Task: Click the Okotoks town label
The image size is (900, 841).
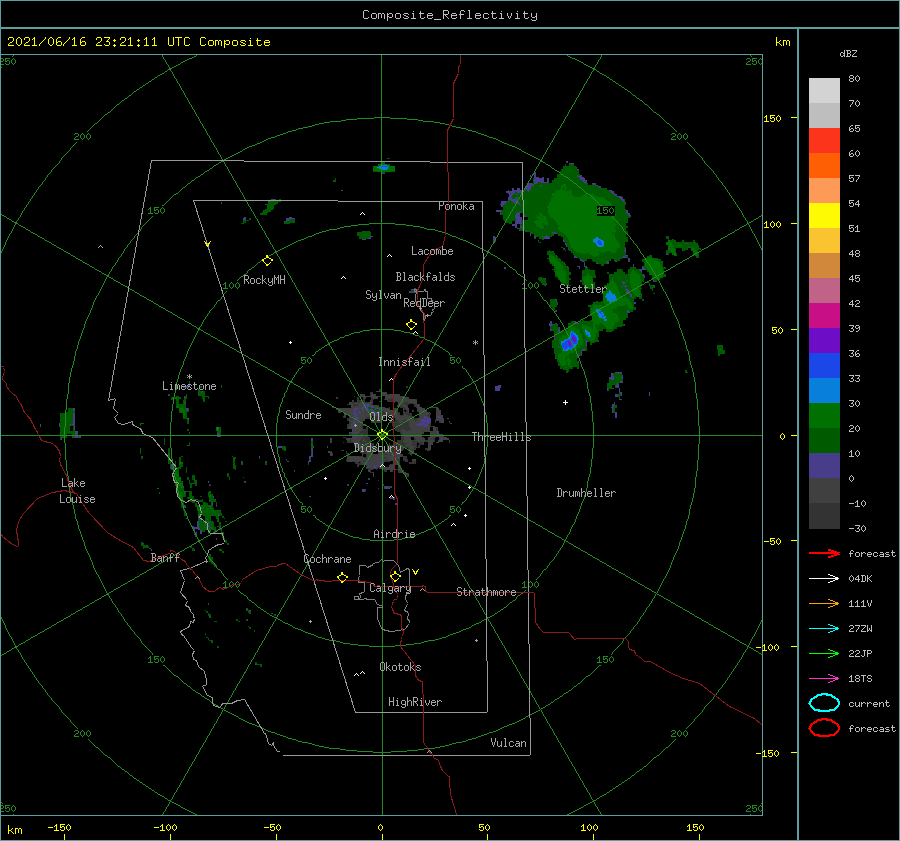Action: 400,667
